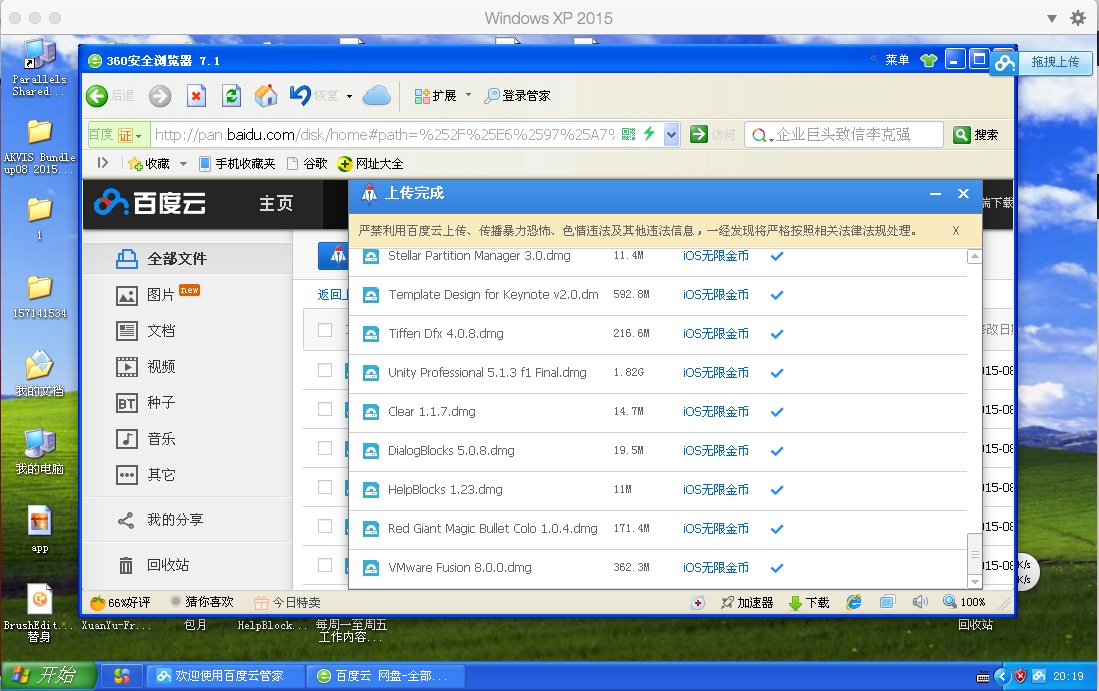Open the 扩展 extensions dropdown arrow
This screenshot has height=691, width=1099.
[x=468, y=96]
